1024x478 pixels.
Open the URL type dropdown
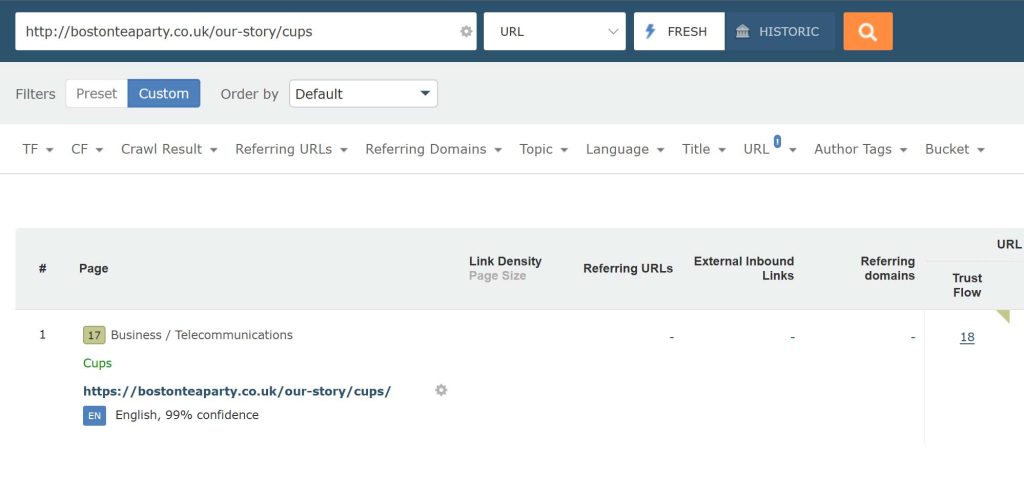tap(554, 31)
